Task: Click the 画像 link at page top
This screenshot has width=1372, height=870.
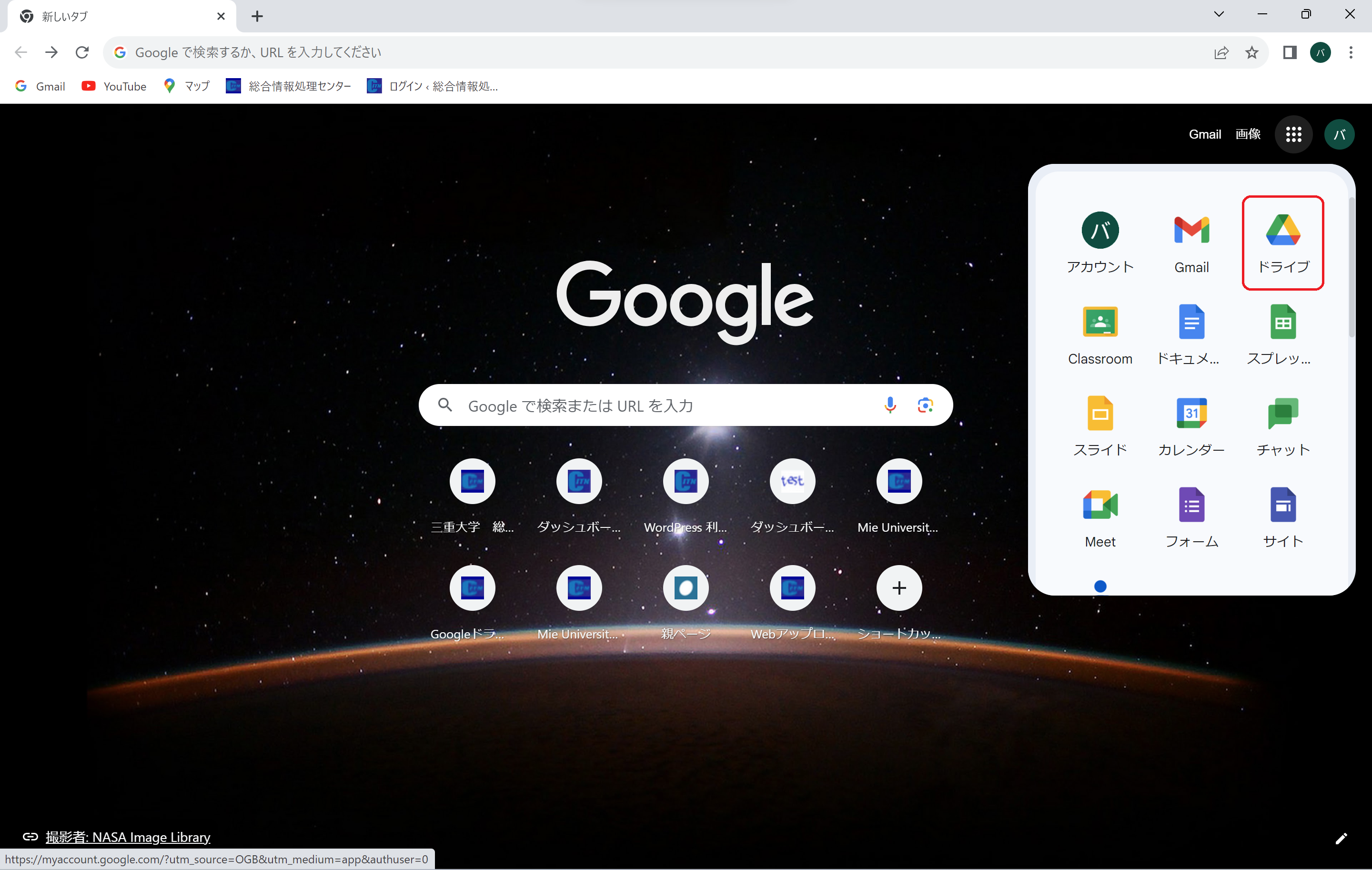Action: tap(1248, 134)
